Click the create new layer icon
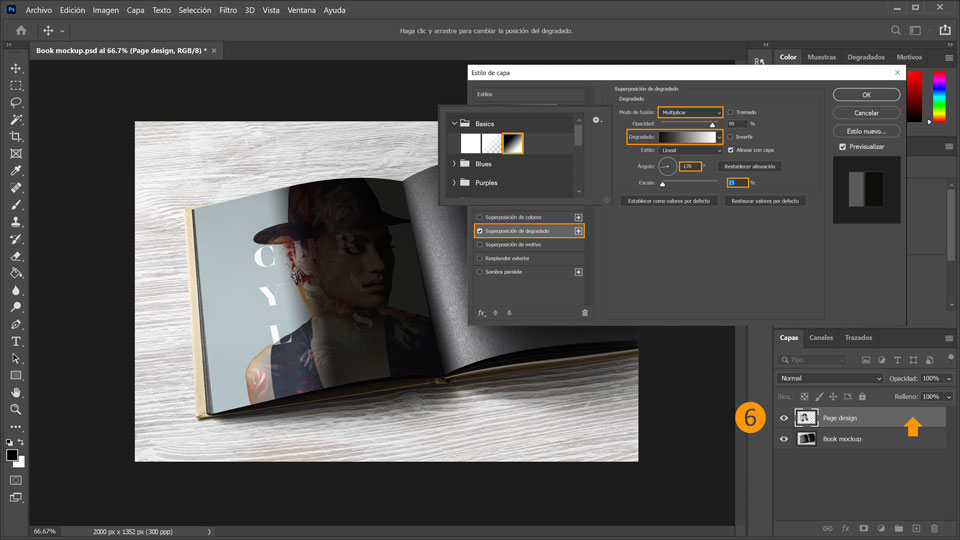Viewport: 960px width, 540px height. 916,528
